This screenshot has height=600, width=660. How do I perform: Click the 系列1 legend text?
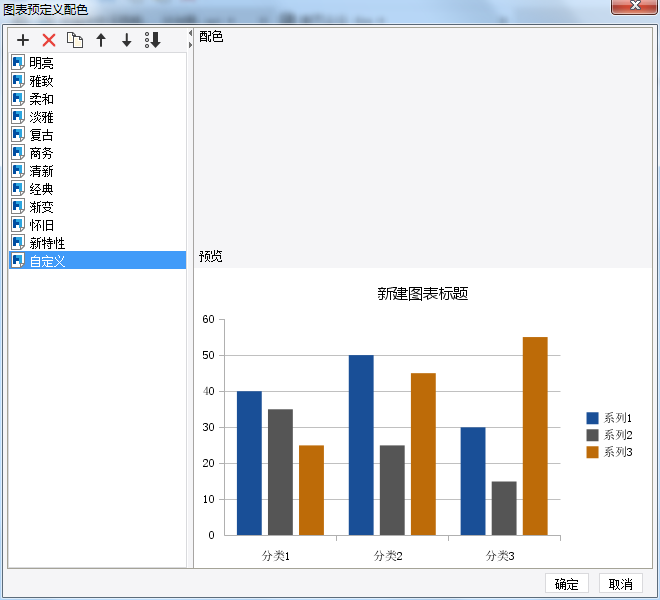618,418
